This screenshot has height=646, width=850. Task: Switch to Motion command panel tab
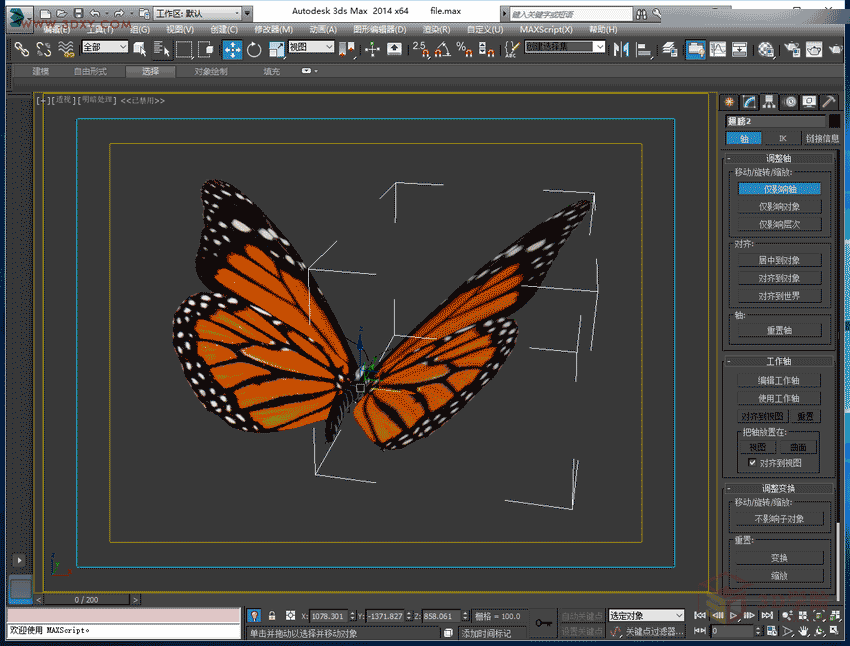(x=789, y=101)
